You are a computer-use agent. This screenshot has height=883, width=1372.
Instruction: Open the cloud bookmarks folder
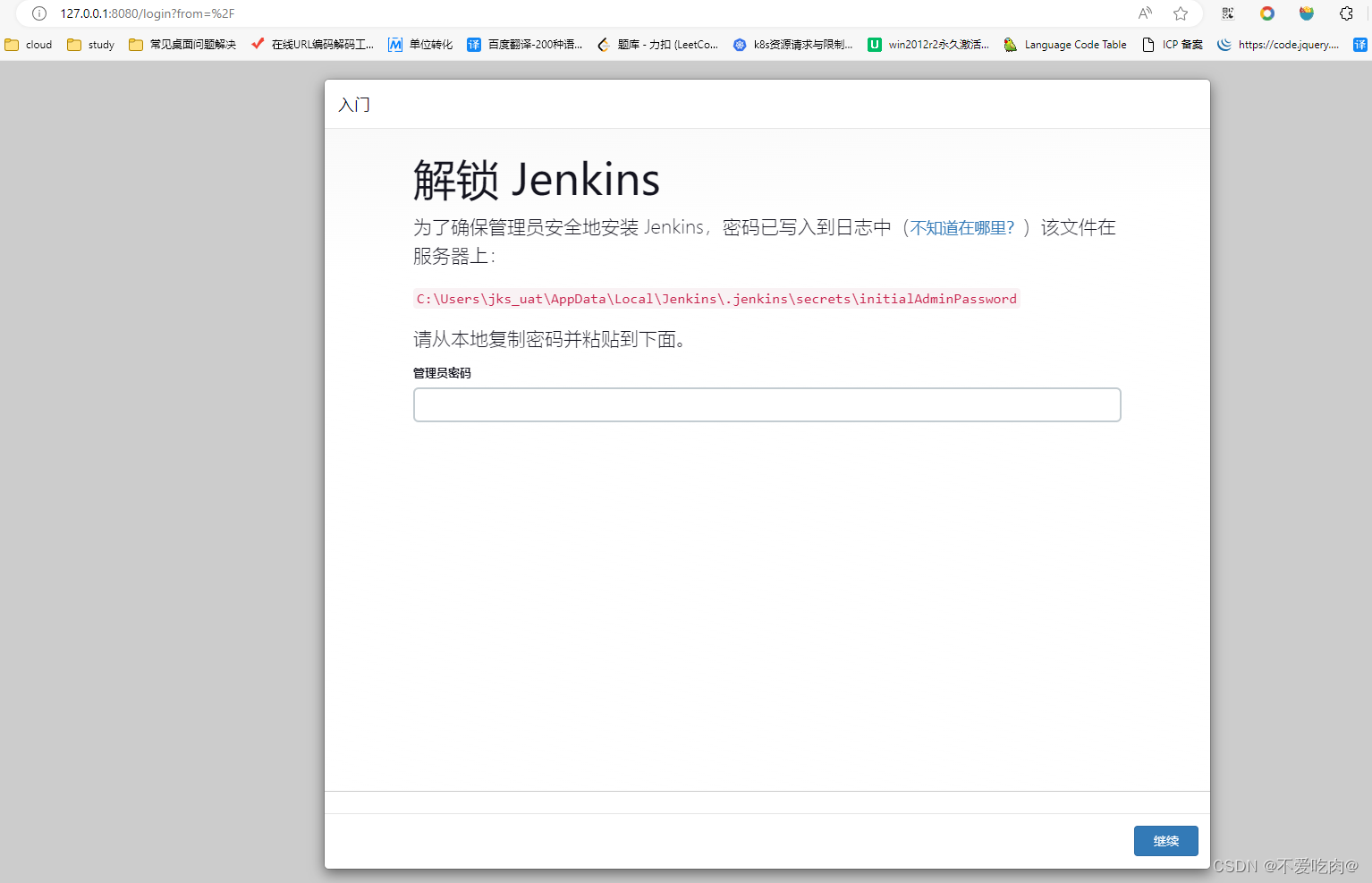[29, 45]
